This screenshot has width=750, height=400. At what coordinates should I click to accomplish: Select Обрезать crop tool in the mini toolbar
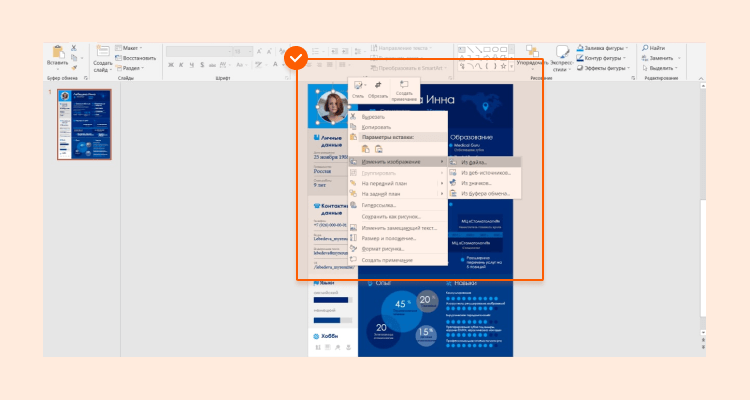click(377, 89)
